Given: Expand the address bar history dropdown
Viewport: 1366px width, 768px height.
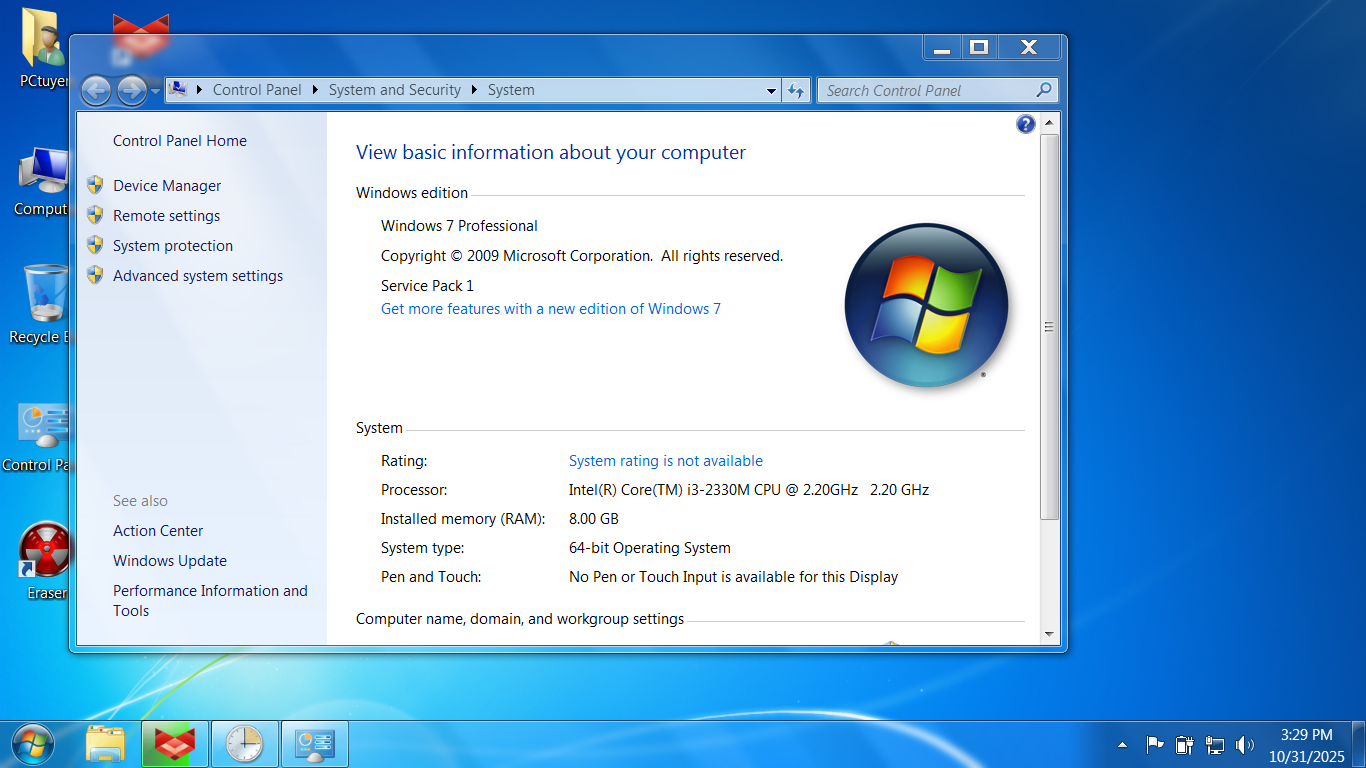Looking at the screenshot, I should [771, 91].
